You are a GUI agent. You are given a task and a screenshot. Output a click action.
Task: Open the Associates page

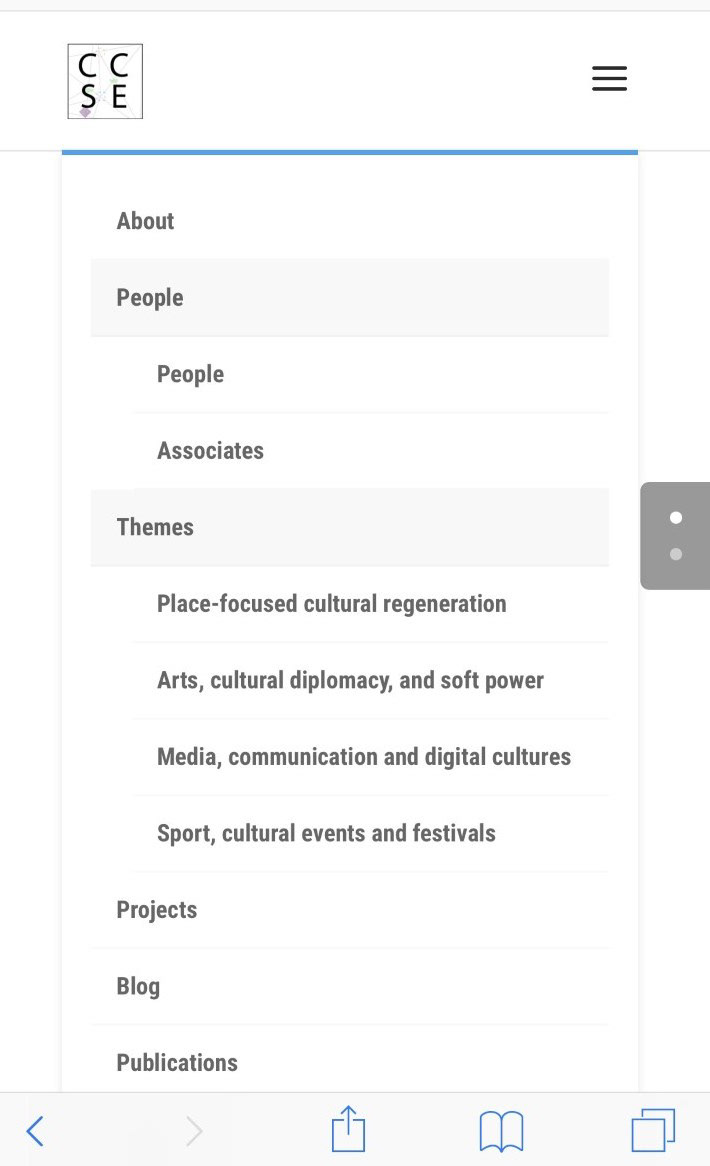[210, 451]
